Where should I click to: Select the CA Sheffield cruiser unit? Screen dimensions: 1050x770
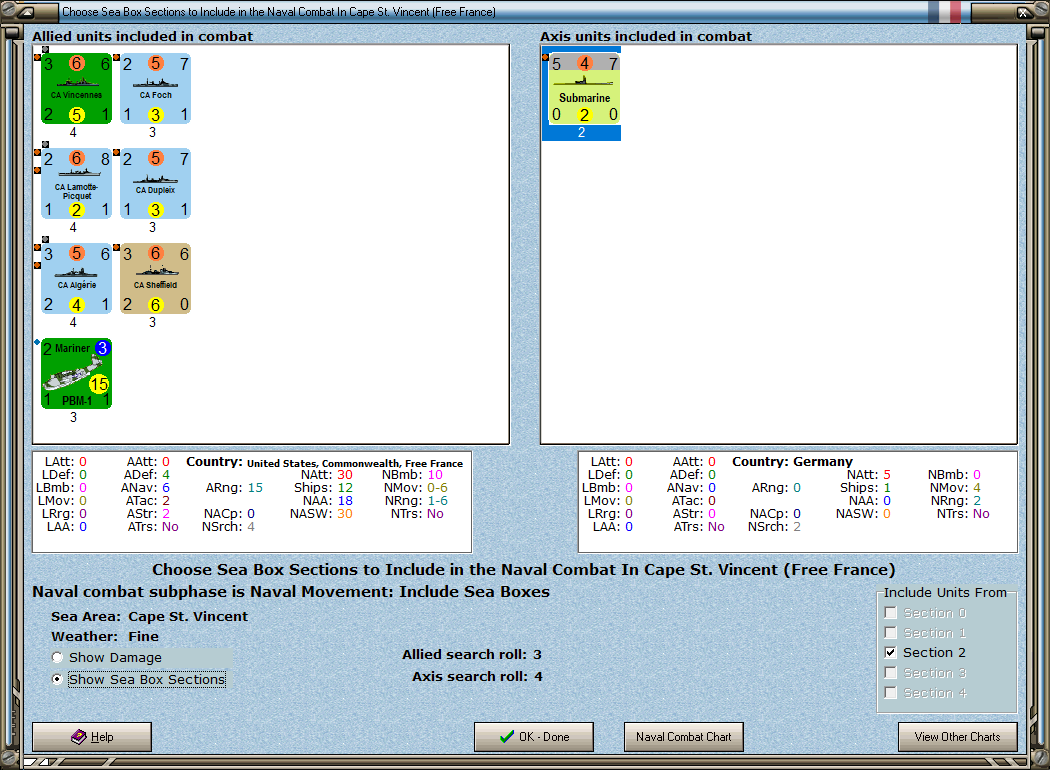pyautogui.click(x=155, y=279)
